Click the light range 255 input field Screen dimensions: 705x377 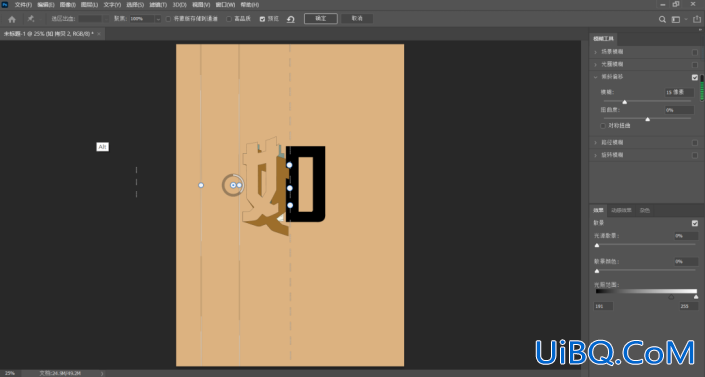[689, 306]
